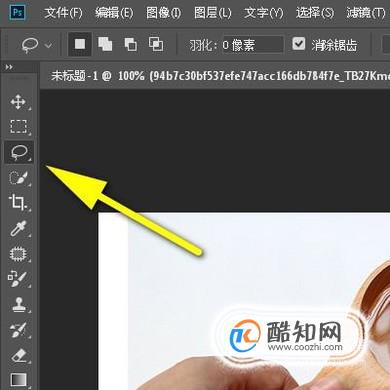Screen dimensions: 390x390
Task: Select the Brush tool
Action: pyautogui.click(x=17, y=279)
